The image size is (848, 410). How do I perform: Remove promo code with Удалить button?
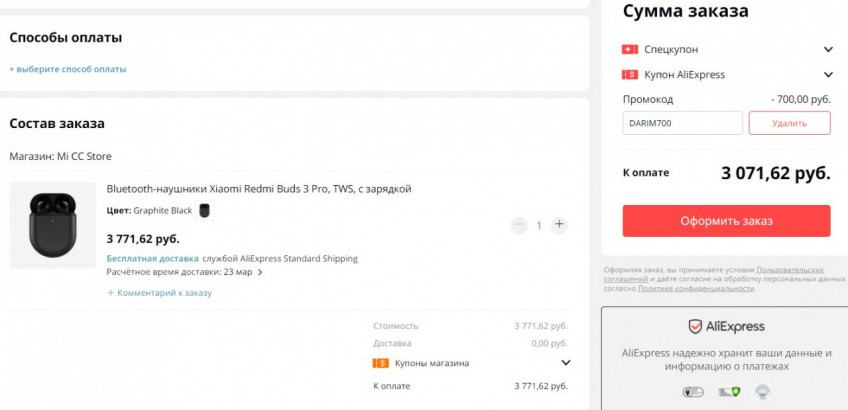coord(789,123)
